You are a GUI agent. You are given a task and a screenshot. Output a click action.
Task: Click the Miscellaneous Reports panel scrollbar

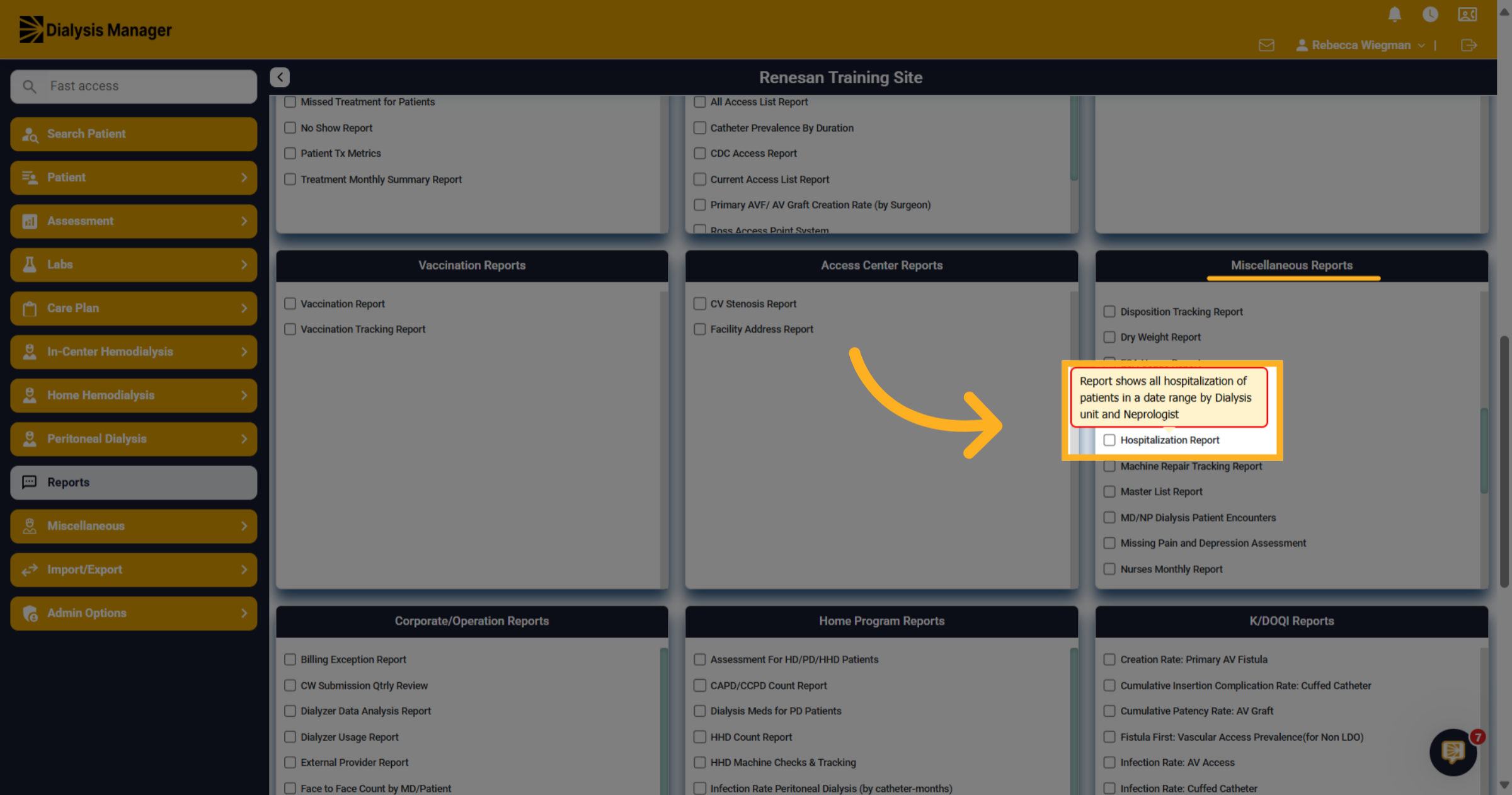coord(1484,451)
